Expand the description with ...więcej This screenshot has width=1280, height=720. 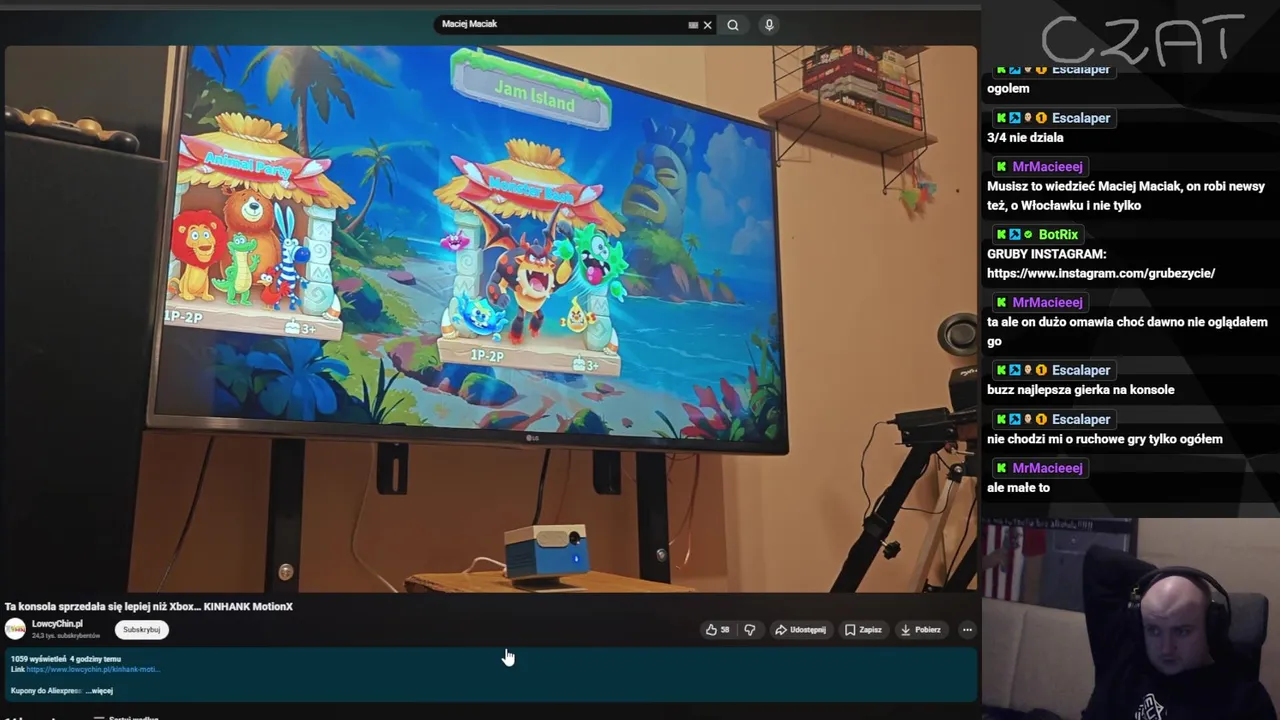[x=99, y=691]
